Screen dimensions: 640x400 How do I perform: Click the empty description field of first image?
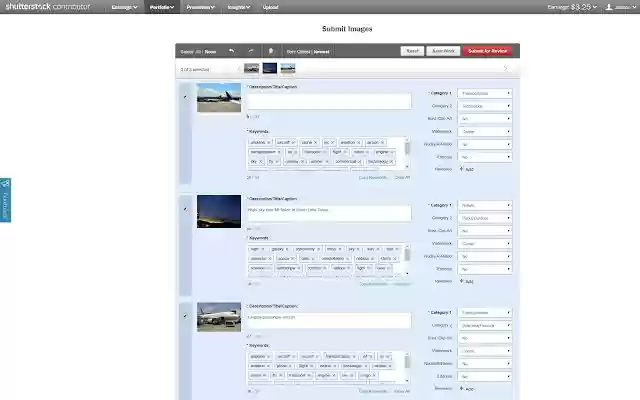click(x=329, y=101)
